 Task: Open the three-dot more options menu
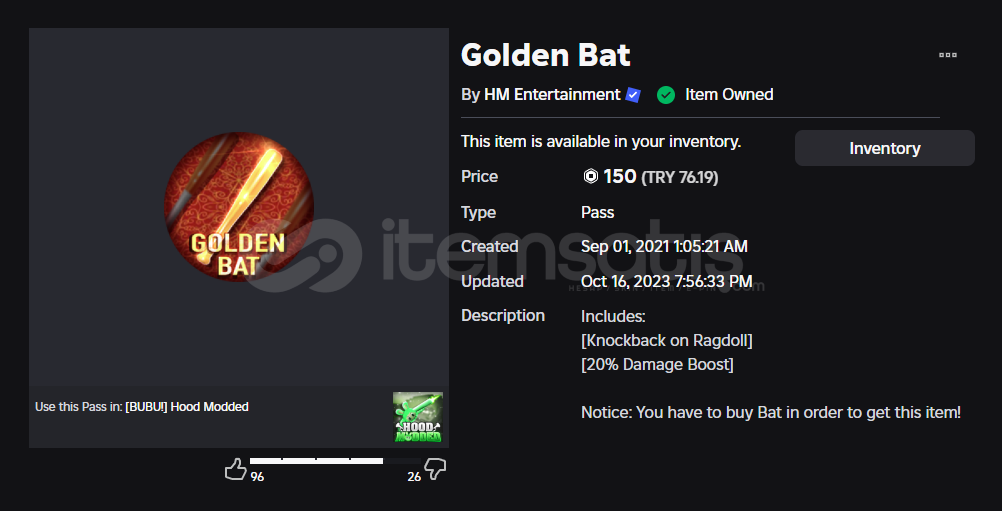coord(948,55)
